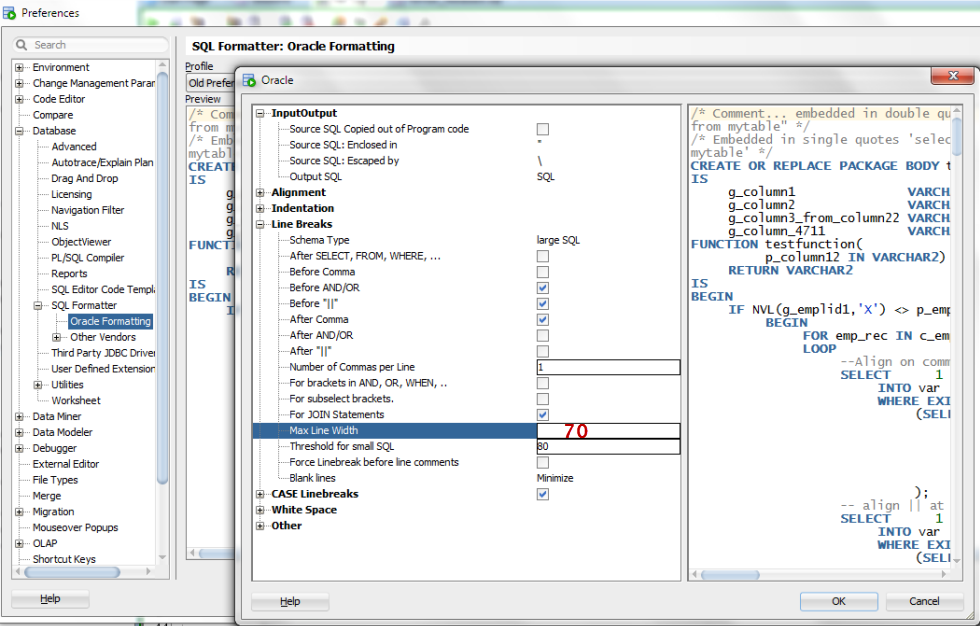Open the PL/SQL Compiler preferences

point(88,258)
